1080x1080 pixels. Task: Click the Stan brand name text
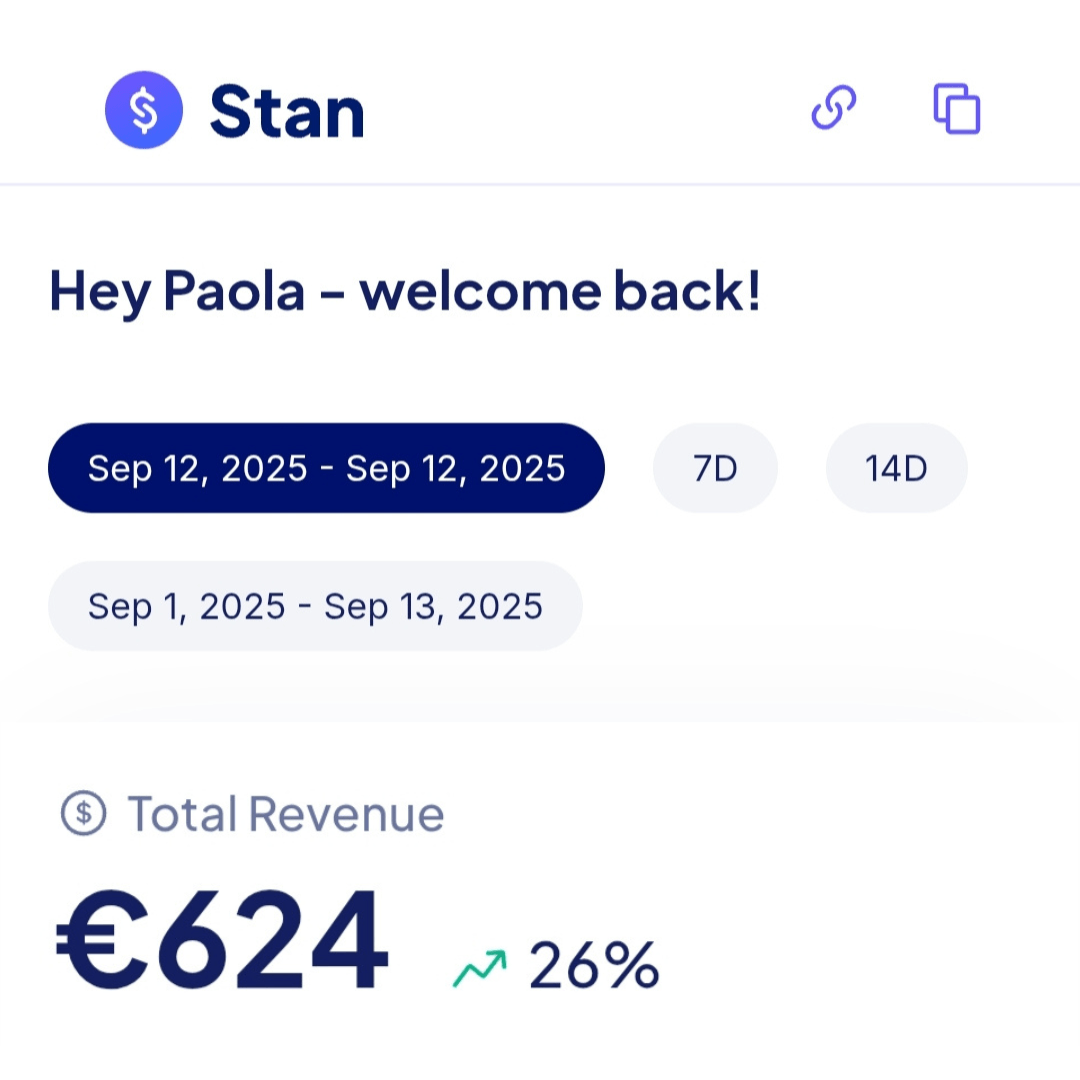point(287,111)
